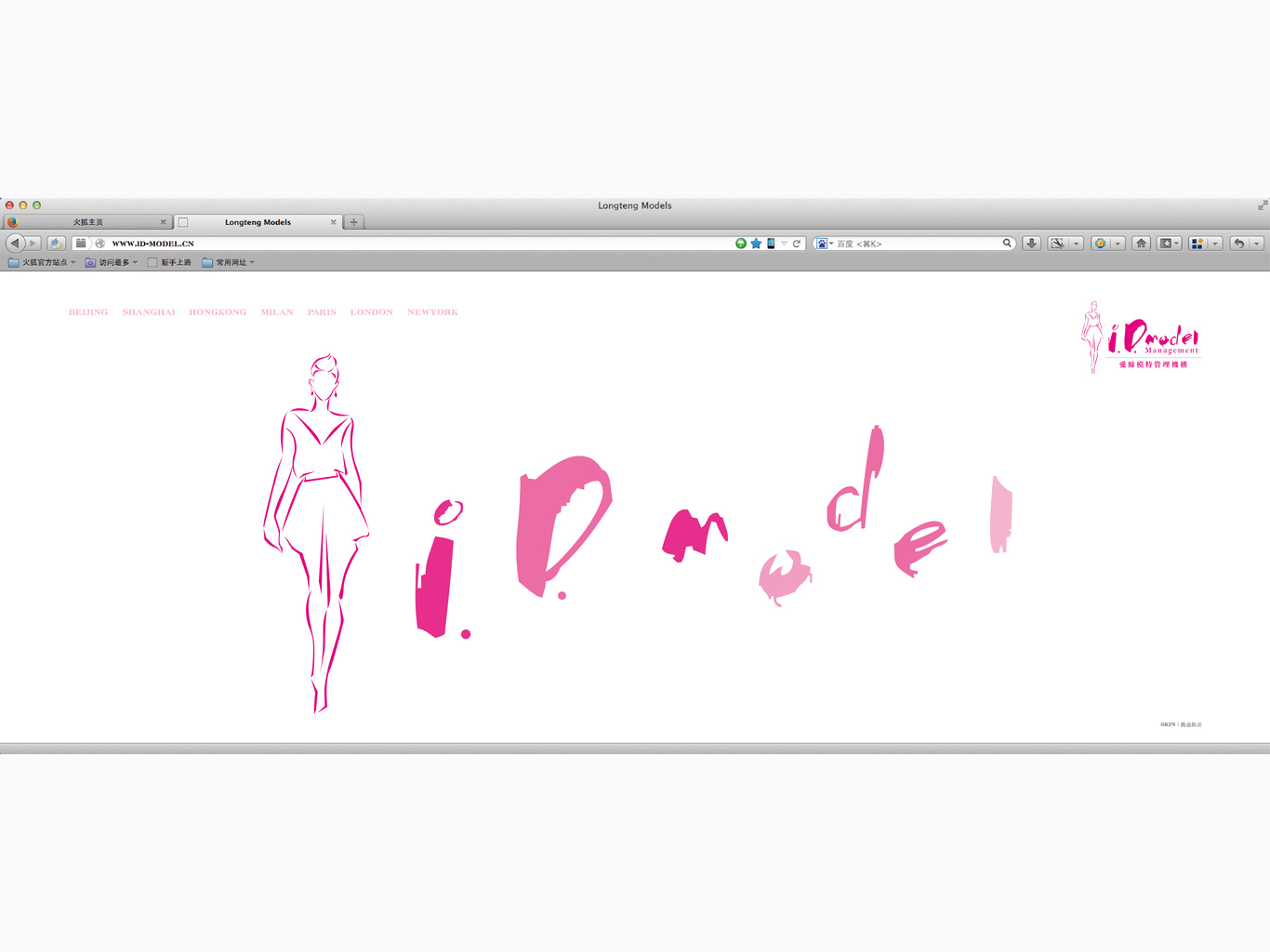This screenshot has width=1270, height=952.
Task: Click the fashion model line illustration
Action: (x=316, y=533)
